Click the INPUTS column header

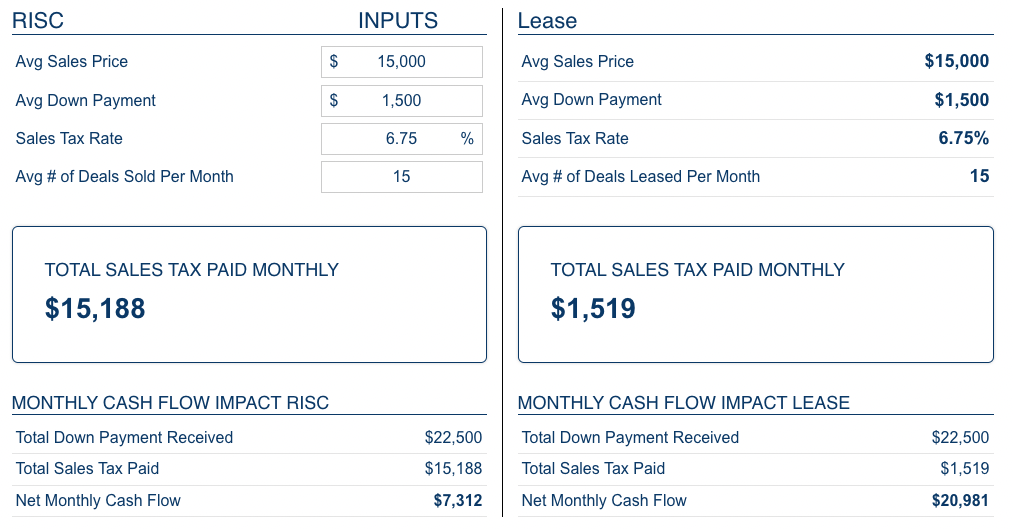(398, 21)
